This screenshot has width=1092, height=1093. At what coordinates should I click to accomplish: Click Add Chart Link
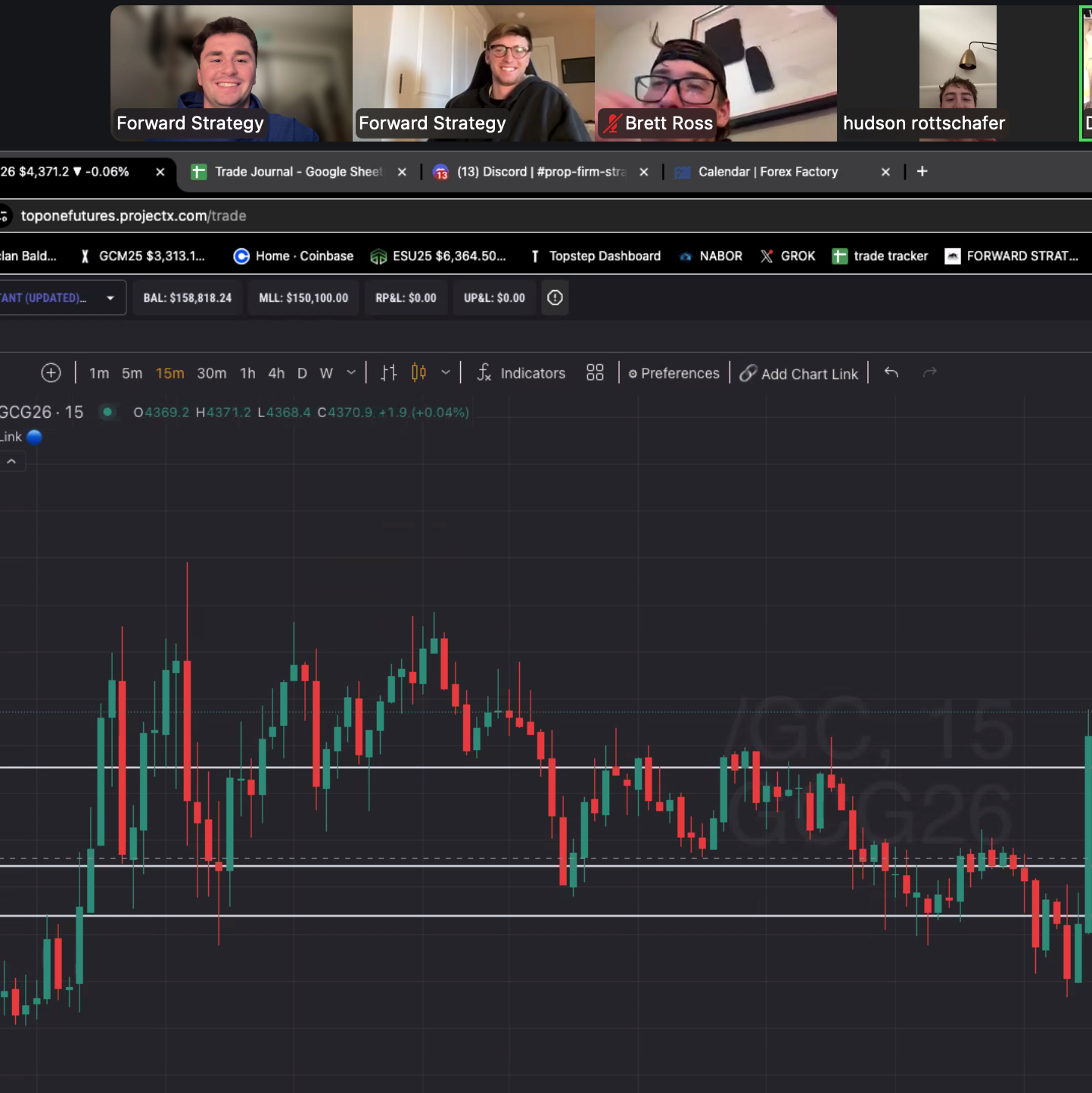pyautogui.click(x=799, y=372)
